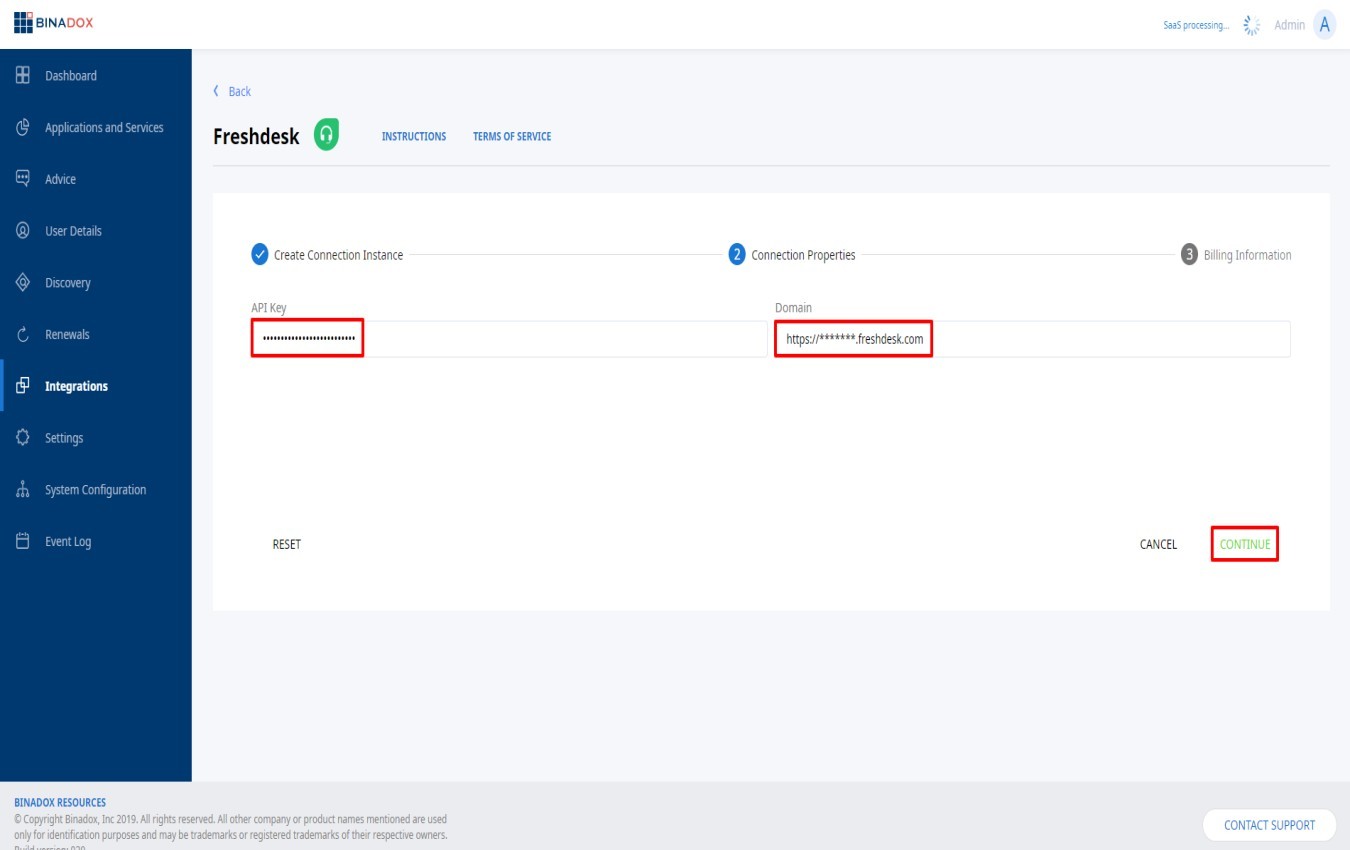This screenshot has width=1350, height=850.
Task: Click the Discovery diamond icon
Action: [x=22, y=283]
